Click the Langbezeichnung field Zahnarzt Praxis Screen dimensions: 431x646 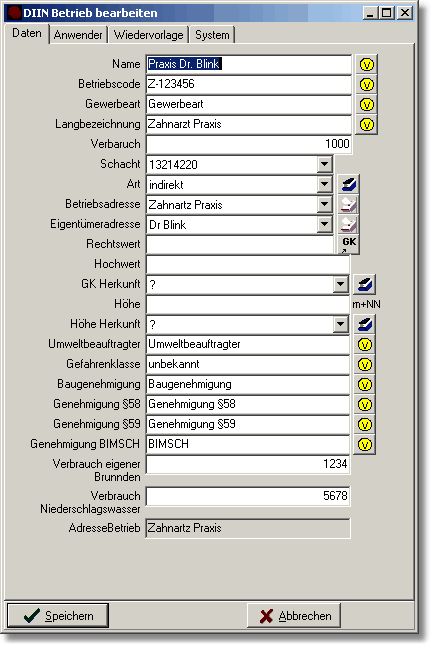[249, 124]
